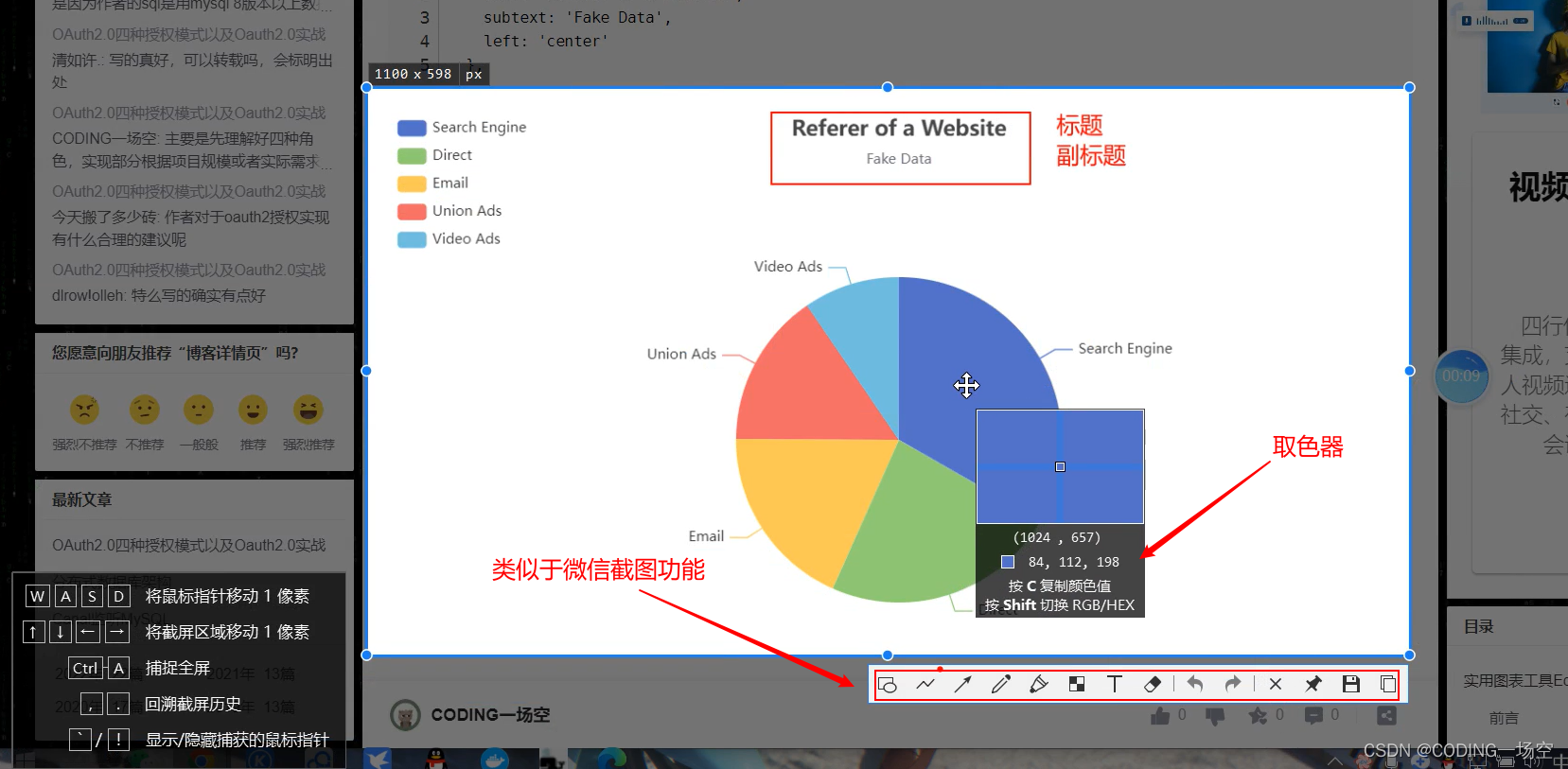Launch Microsoft Edge from the taskbar
The image size is (1568, 769).
coord(612,759)
